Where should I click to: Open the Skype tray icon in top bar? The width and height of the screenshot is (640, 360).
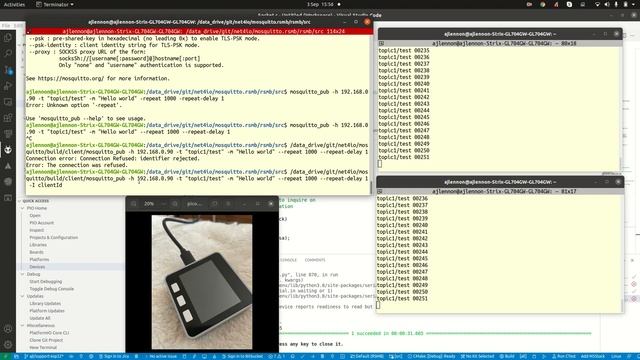pyautogui.click(x=569, y=4)
